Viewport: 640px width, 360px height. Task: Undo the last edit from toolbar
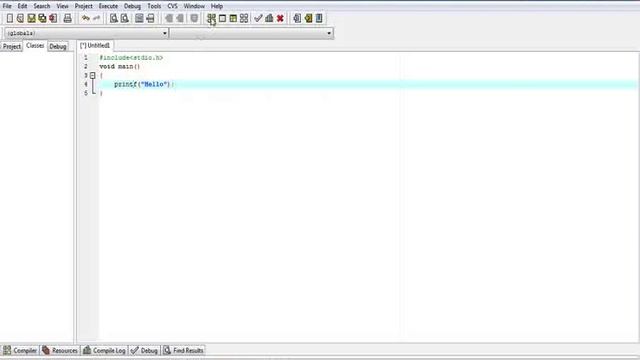pos(86,18)
